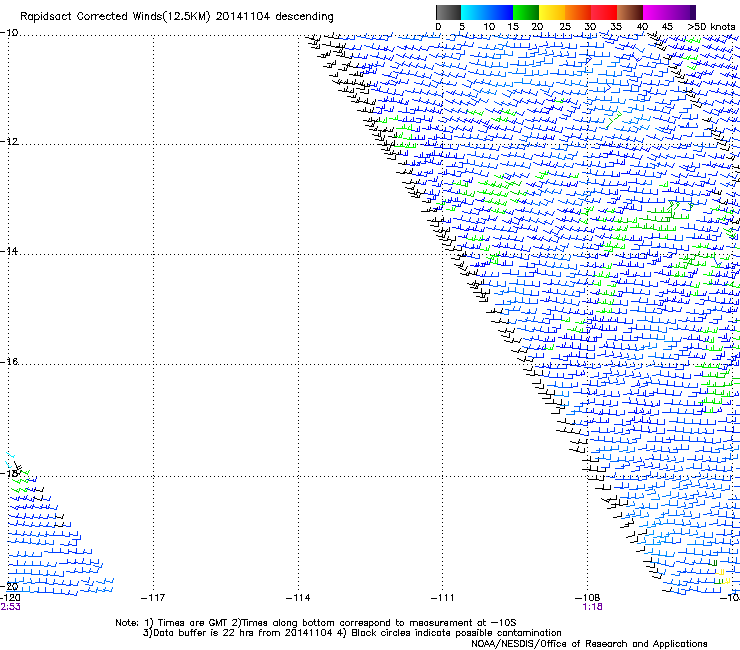
Task: Click the dark blue 10-15 knots swatch
Action: (x=500, y=12)
